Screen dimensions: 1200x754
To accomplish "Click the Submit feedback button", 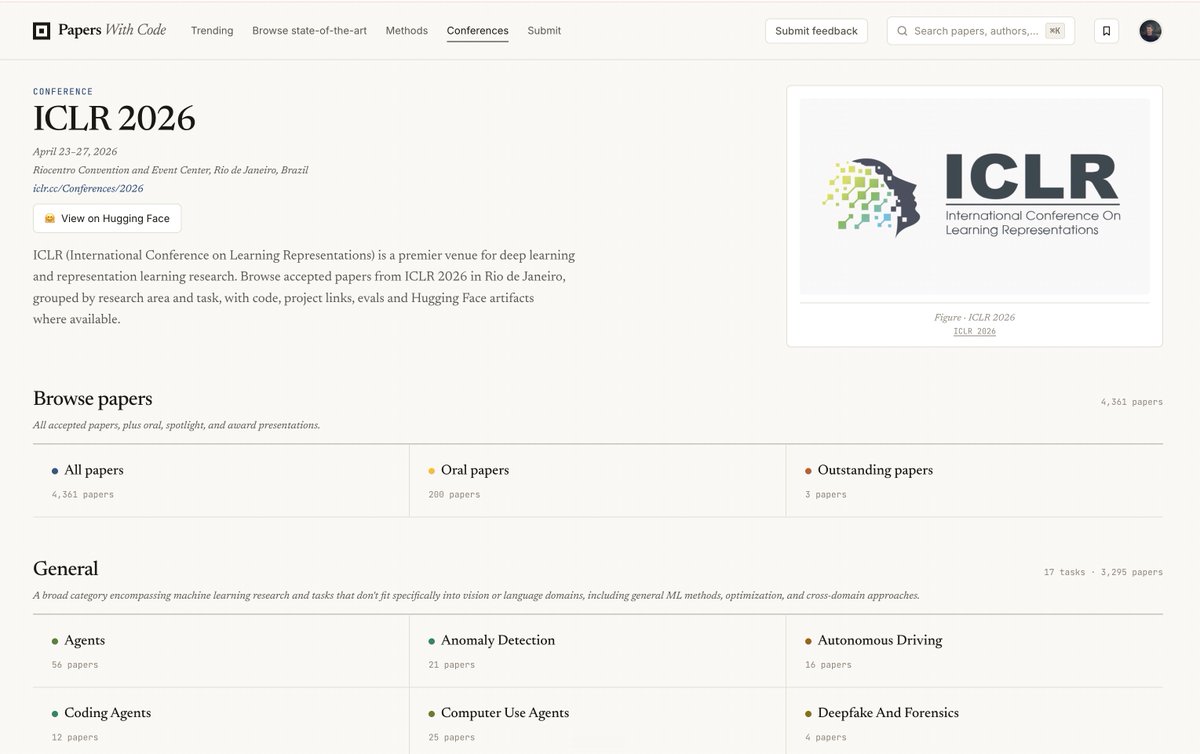I will tap(816, 31).
